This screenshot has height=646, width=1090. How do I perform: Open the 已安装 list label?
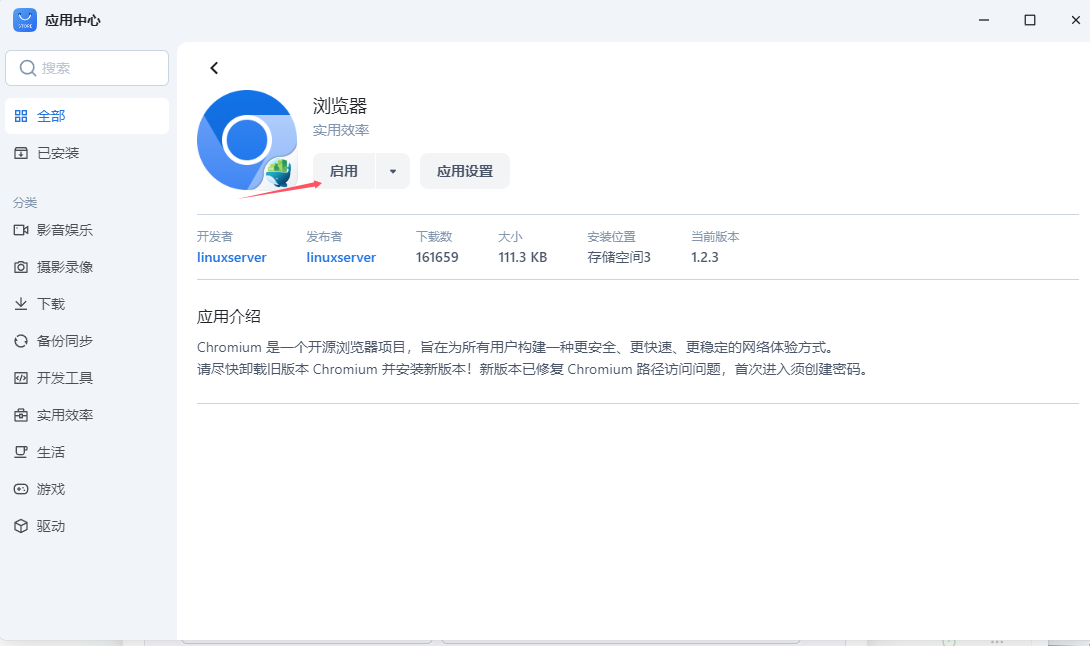pyautogui.click(x=58, y=153)
